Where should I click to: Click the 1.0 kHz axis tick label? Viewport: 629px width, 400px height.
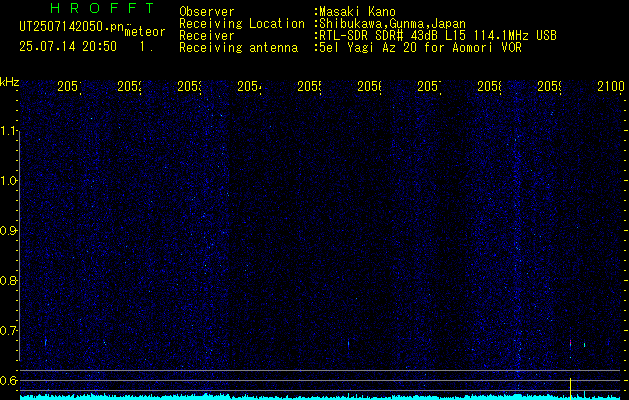tap(8, 181)
